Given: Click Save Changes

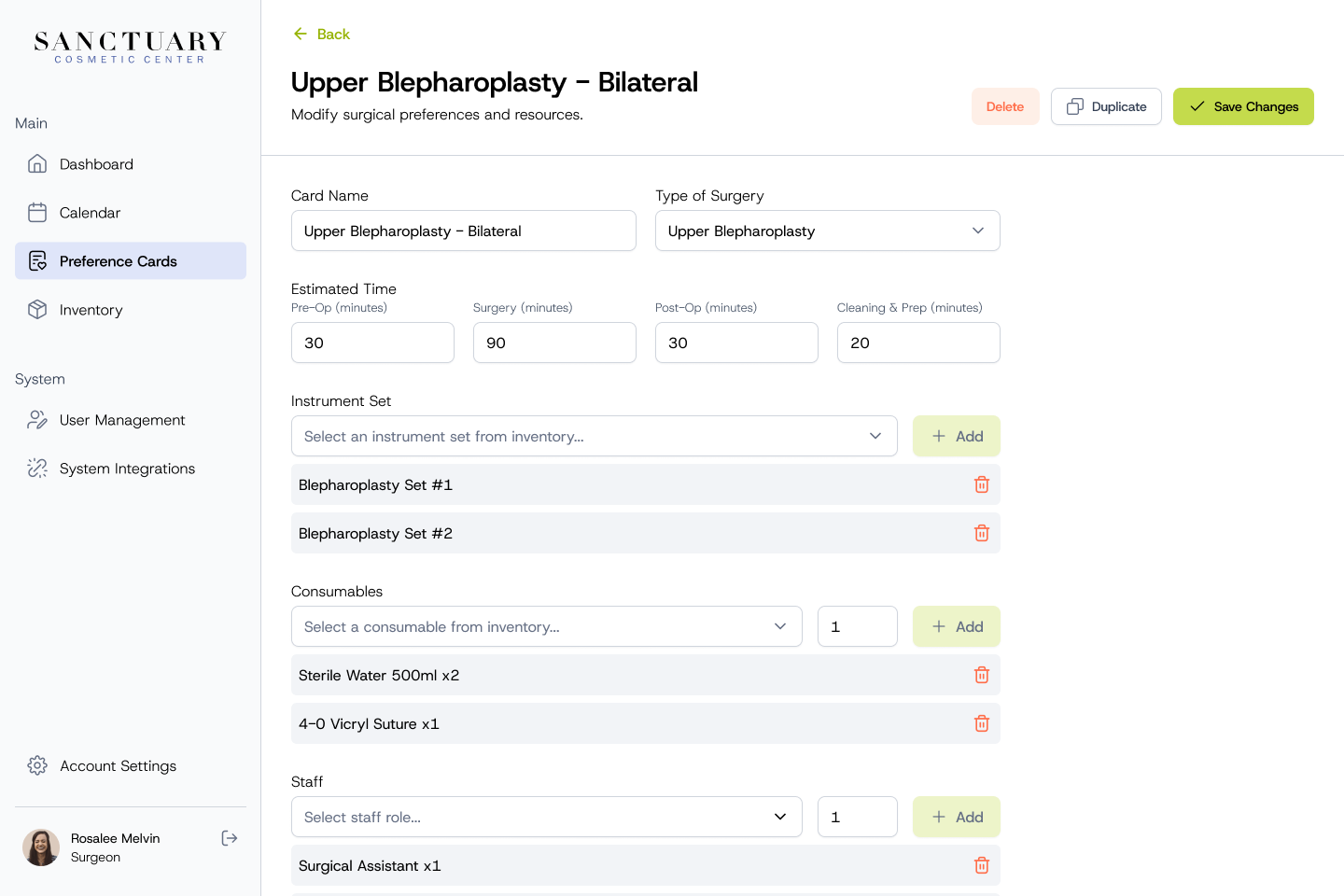Looking at the screenshot, I should (x=1243, y=106).
